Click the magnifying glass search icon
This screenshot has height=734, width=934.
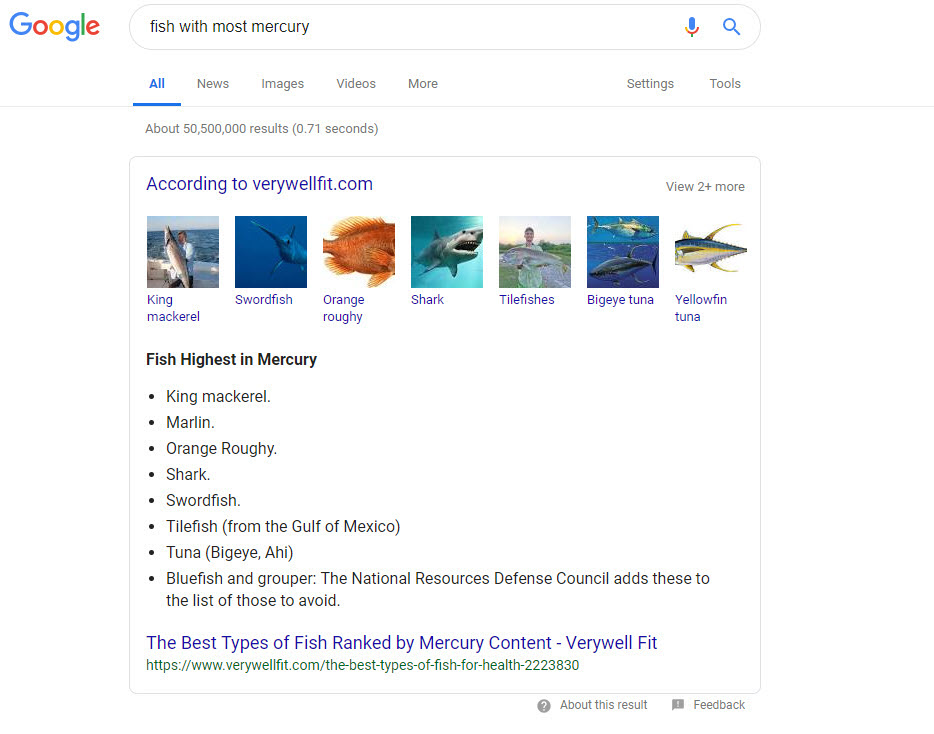coord(732,27)
